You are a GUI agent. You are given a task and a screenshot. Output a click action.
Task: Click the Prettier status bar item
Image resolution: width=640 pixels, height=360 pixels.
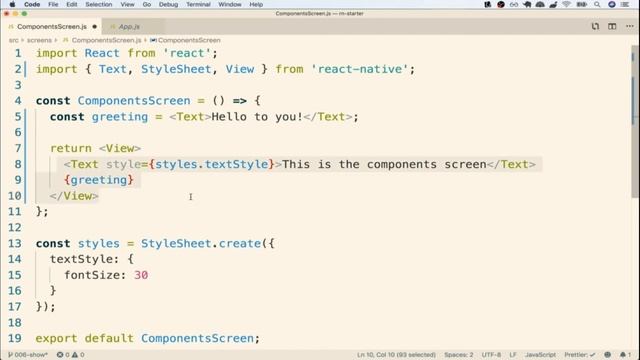580,355
